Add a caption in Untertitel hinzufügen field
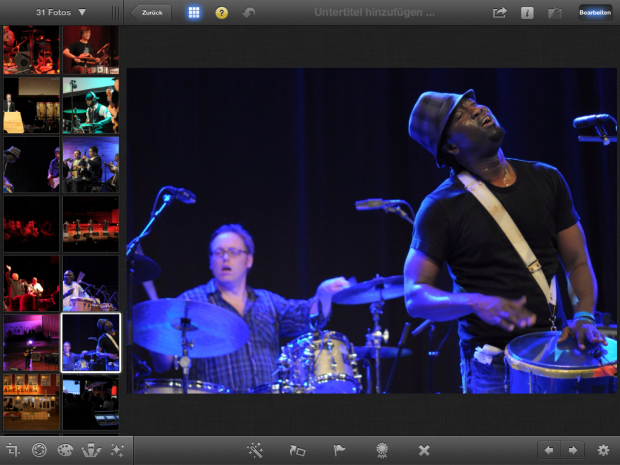Image resolution: width=620 pixels, height=465 pixels. [x=374, y=12]
